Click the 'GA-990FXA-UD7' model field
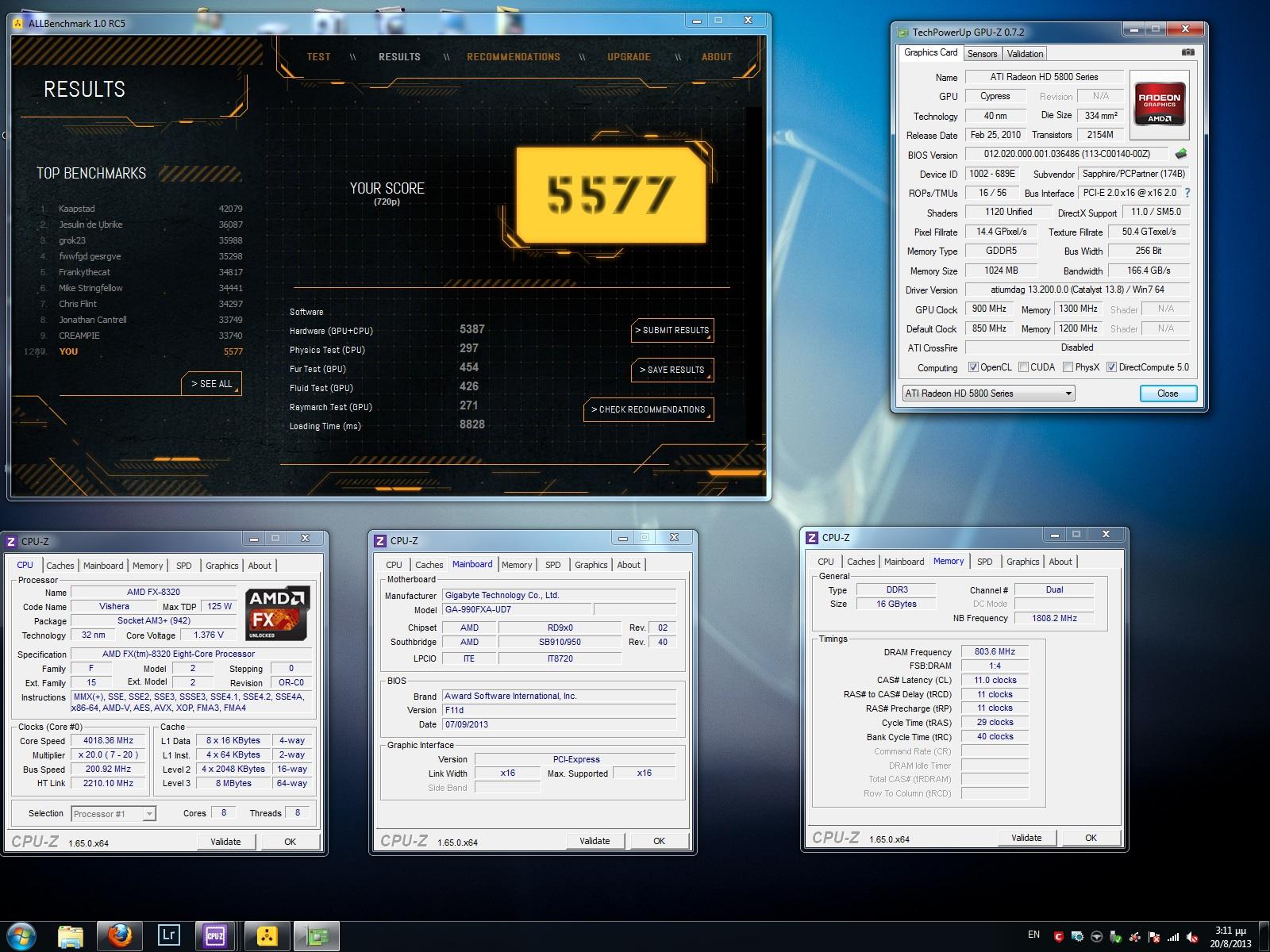 (x=517, y=609)
